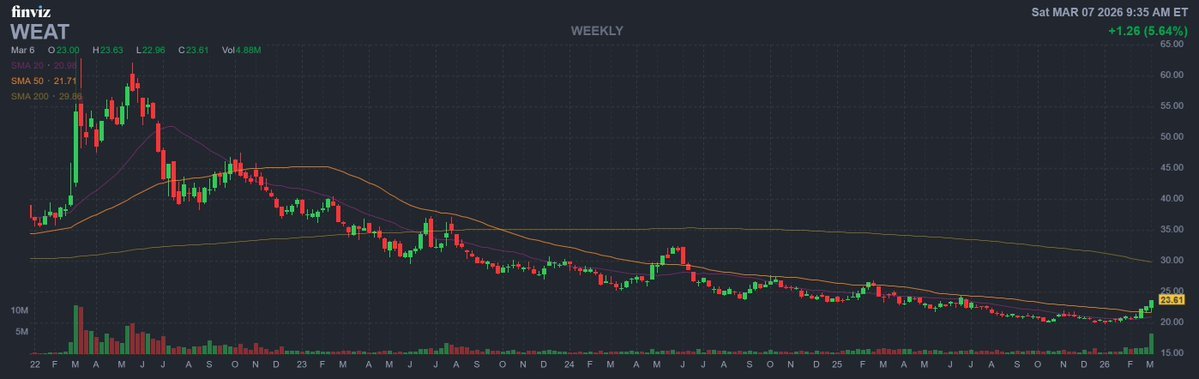The height and width of the screenshot is (379, 1199).
Task: Click the 65.00 price axis label
Action: pyautogui.click(x=1171, y=45)
